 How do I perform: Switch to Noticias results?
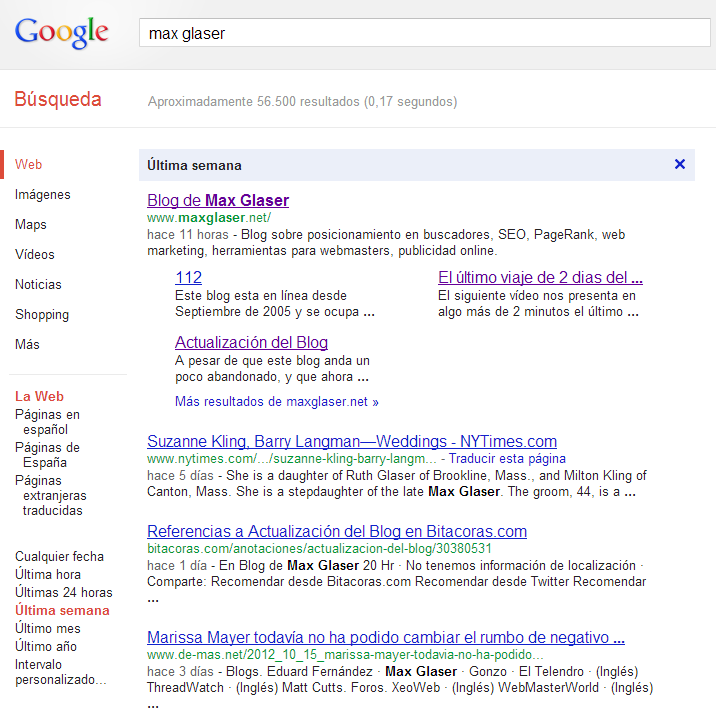[x=38, y=284]
